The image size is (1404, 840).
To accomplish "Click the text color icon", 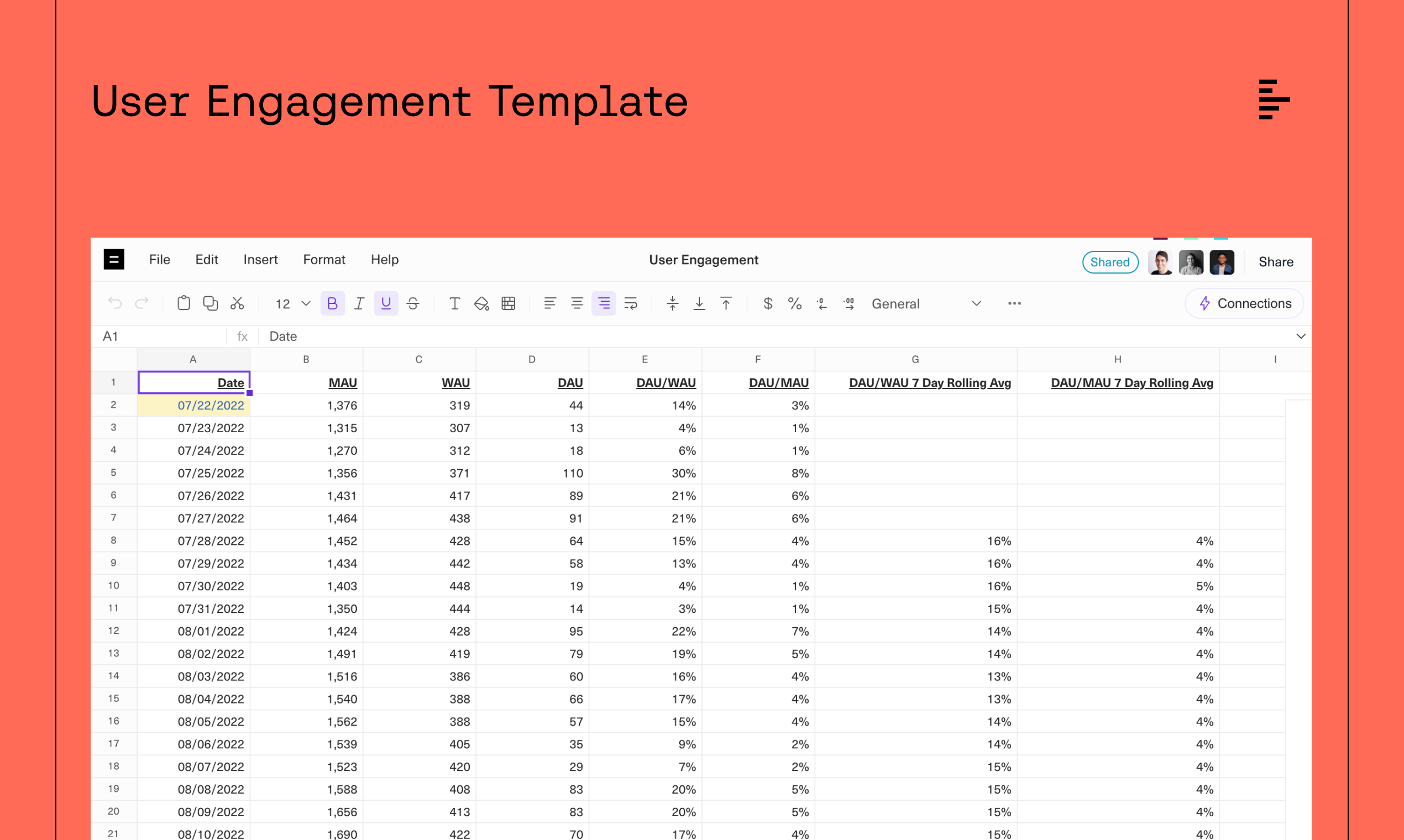I will [454, 303].
